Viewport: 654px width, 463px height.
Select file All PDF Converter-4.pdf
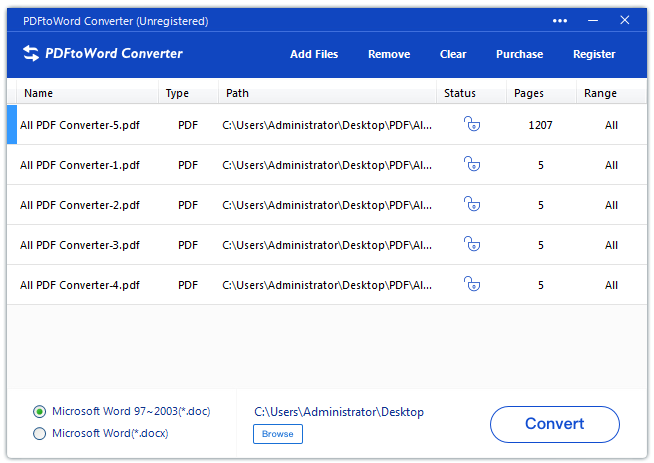[x=80, y=285]
